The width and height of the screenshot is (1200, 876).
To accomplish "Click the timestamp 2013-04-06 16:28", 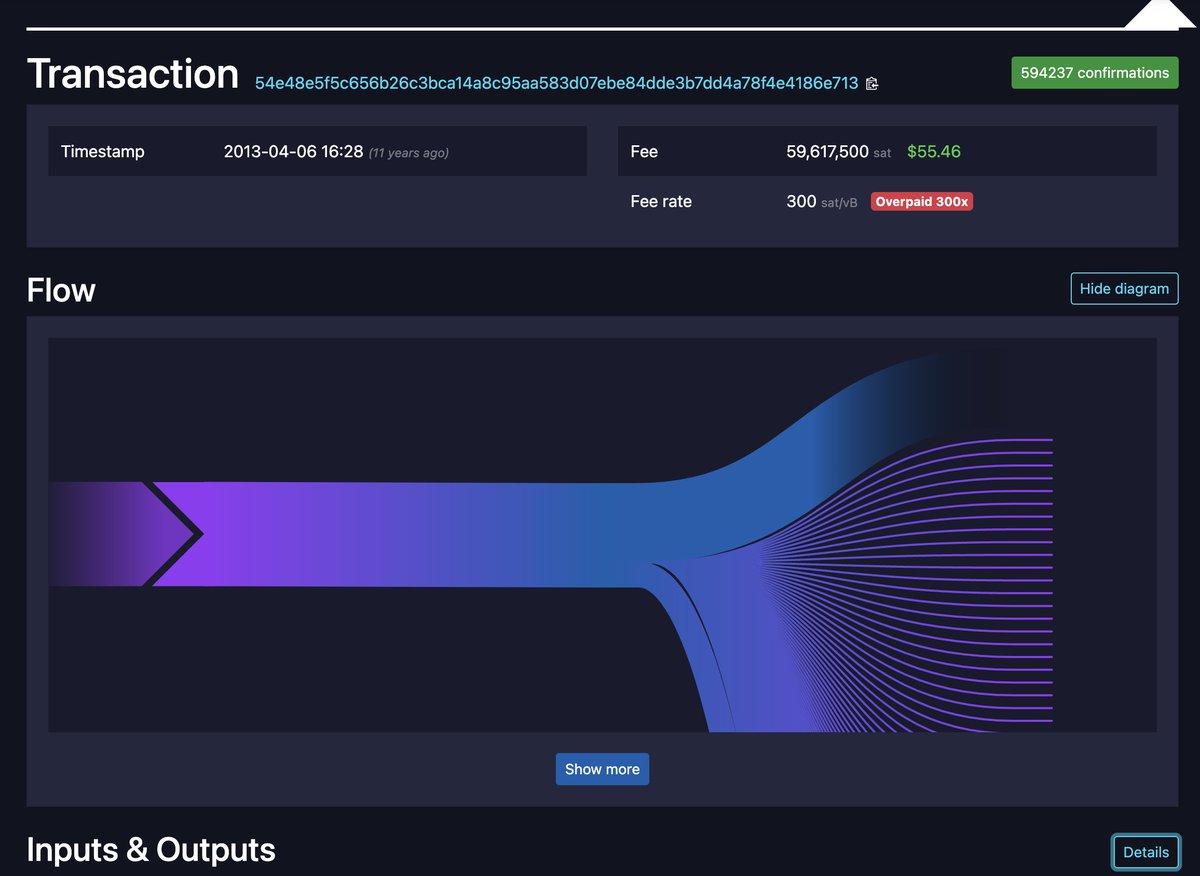I will click(293, 151).
